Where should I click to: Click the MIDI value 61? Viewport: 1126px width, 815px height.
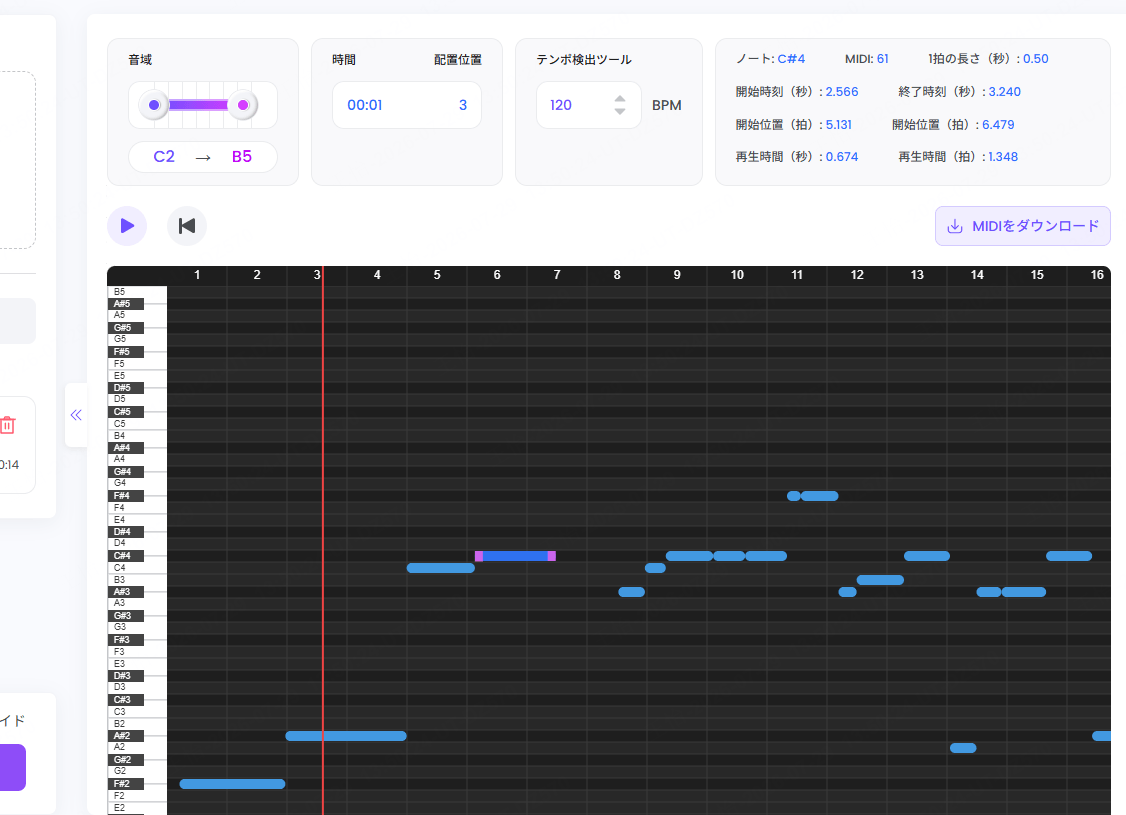(x=883, y=59)
